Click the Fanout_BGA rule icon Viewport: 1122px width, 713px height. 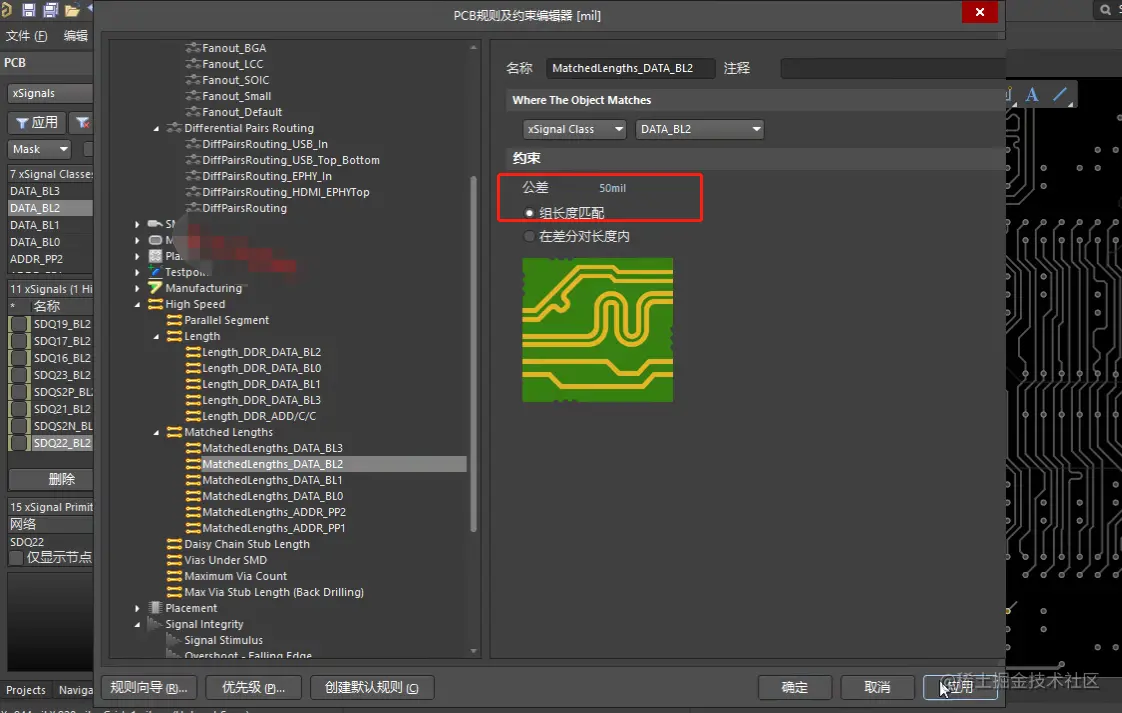pos(192,48)
